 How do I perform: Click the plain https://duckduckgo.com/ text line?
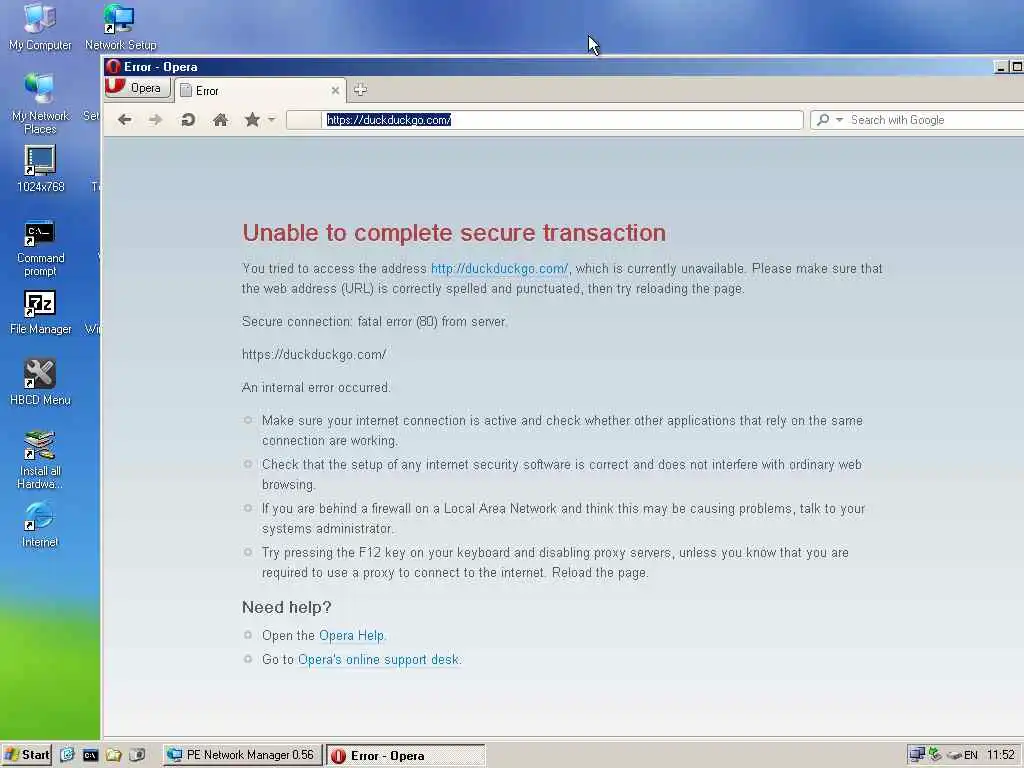point(314,355)
